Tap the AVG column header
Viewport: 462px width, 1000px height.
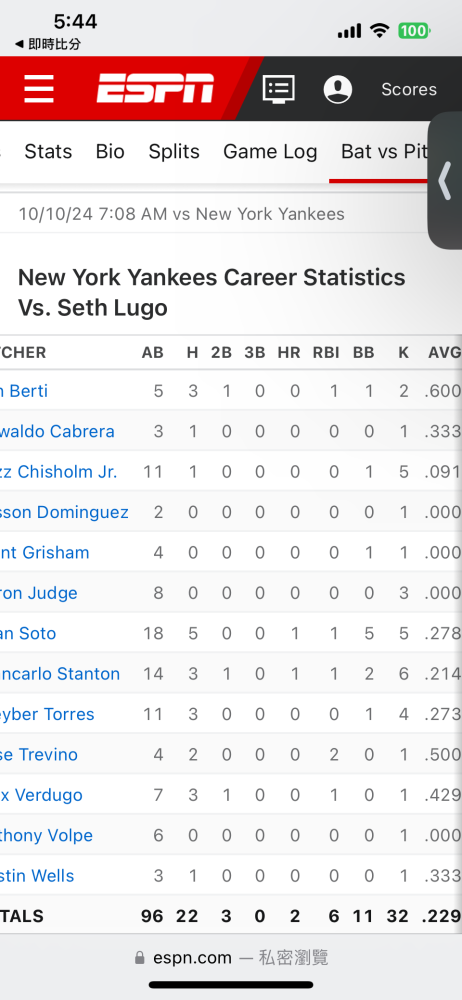click(x=444, y=353)
